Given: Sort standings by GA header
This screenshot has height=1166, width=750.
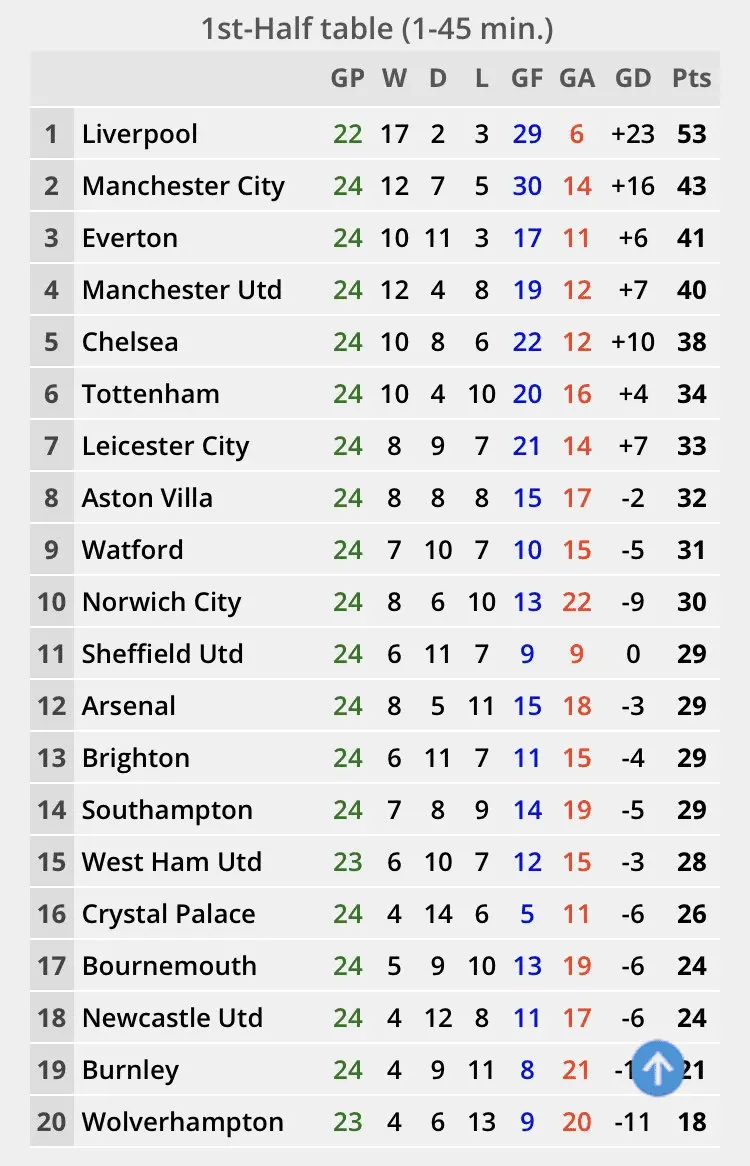Looking at the screenshot, I should [577, 79].
